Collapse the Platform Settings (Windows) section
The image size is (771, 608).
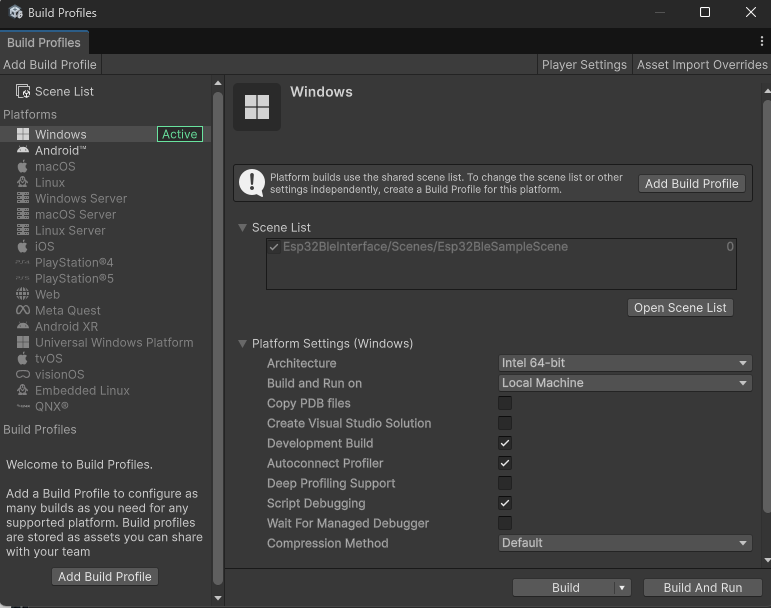(x=242, y=344)
